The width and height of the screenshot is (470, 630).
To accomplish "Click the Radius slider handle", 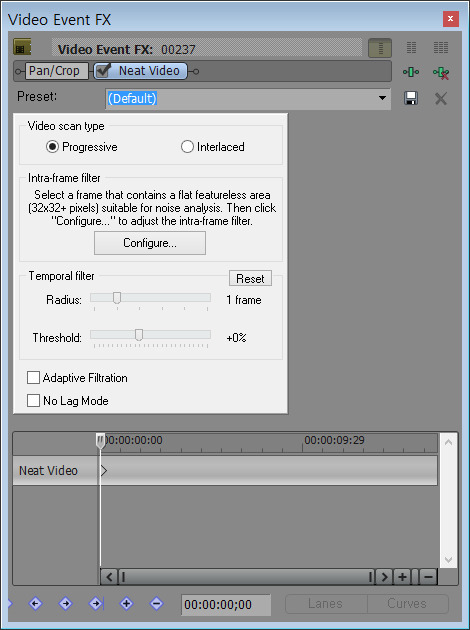I will [x=117, y=298].
